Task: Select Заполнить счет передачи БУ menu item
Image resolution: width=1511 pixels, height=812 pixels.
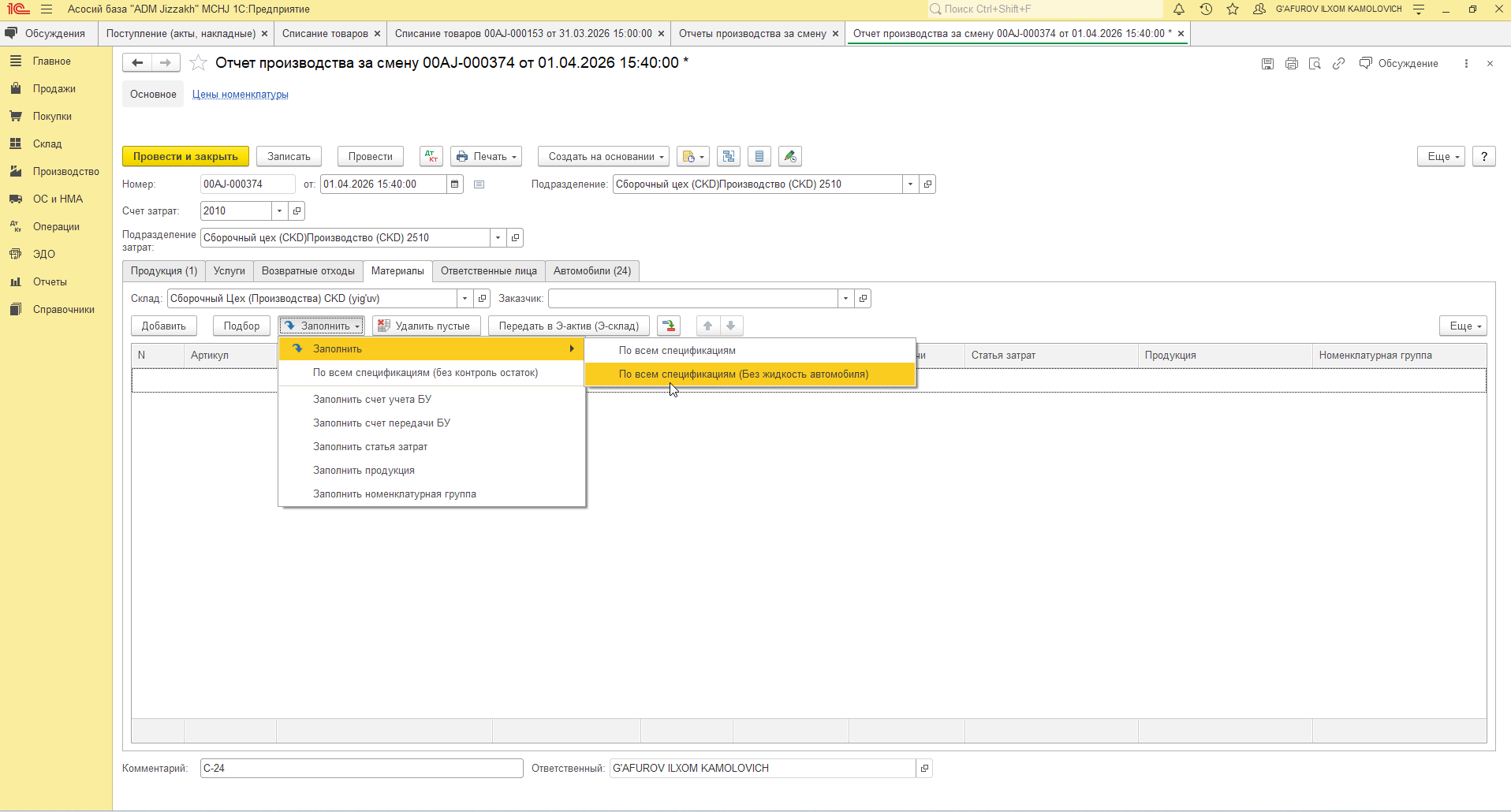Action: [x=432, y=423]
